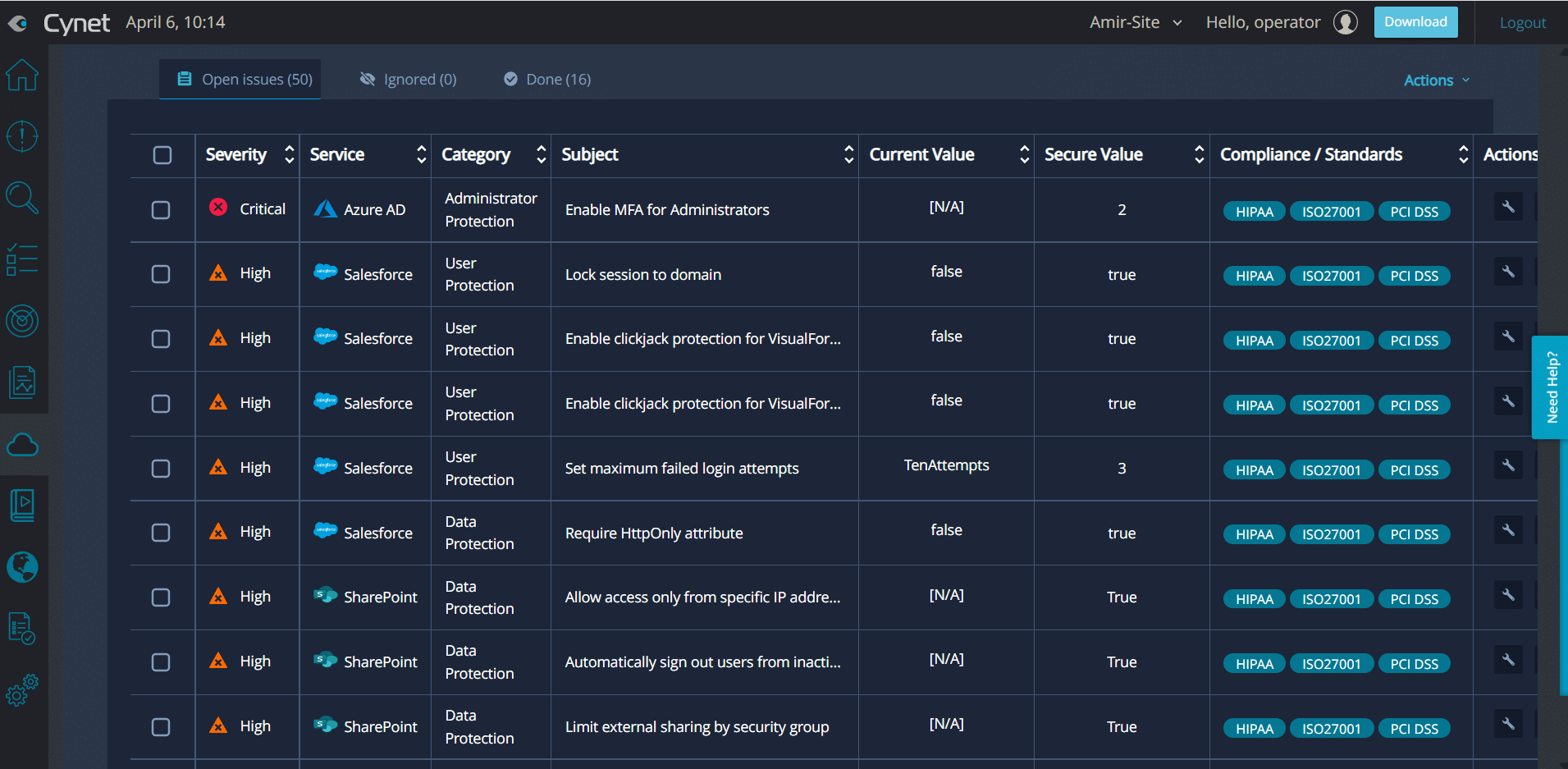The image size is (1568, 769).
Task: Check the Enable MFA for Administrators row
Action: (x=161, y=210)
